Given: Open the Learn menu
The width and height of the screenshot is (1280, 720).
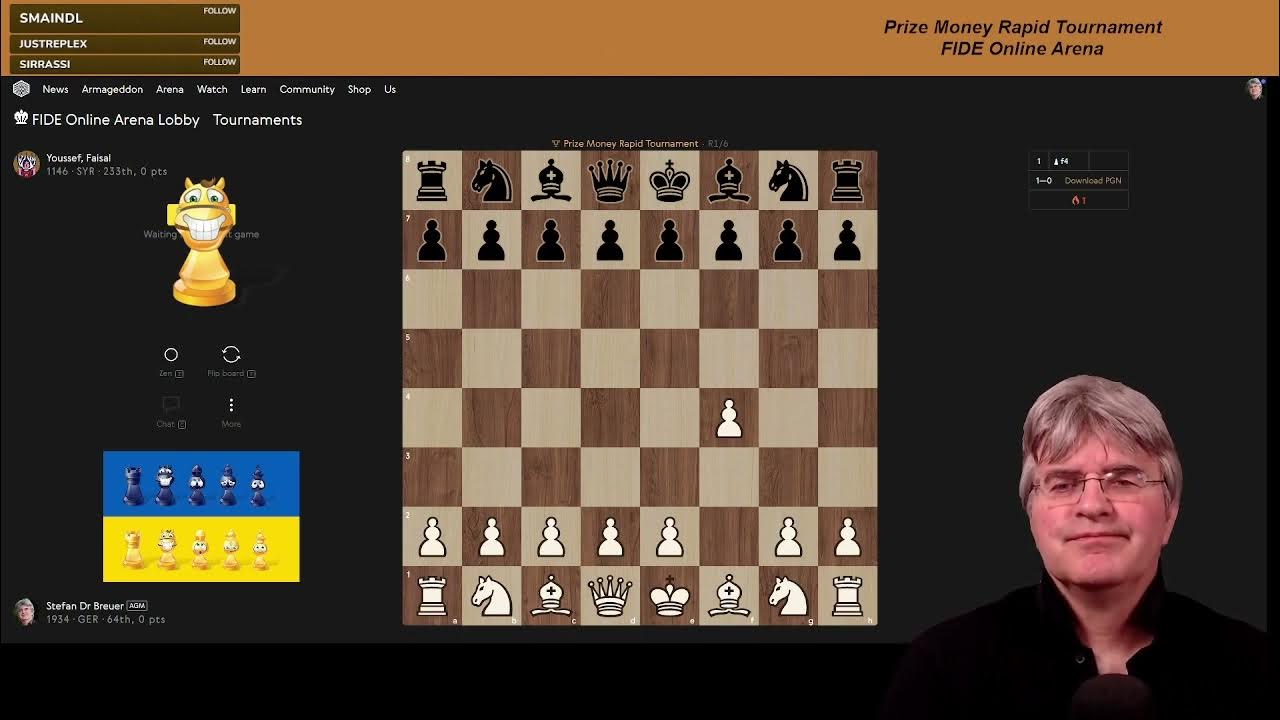Looking at the screenshot, I should [x=253, y=89].
